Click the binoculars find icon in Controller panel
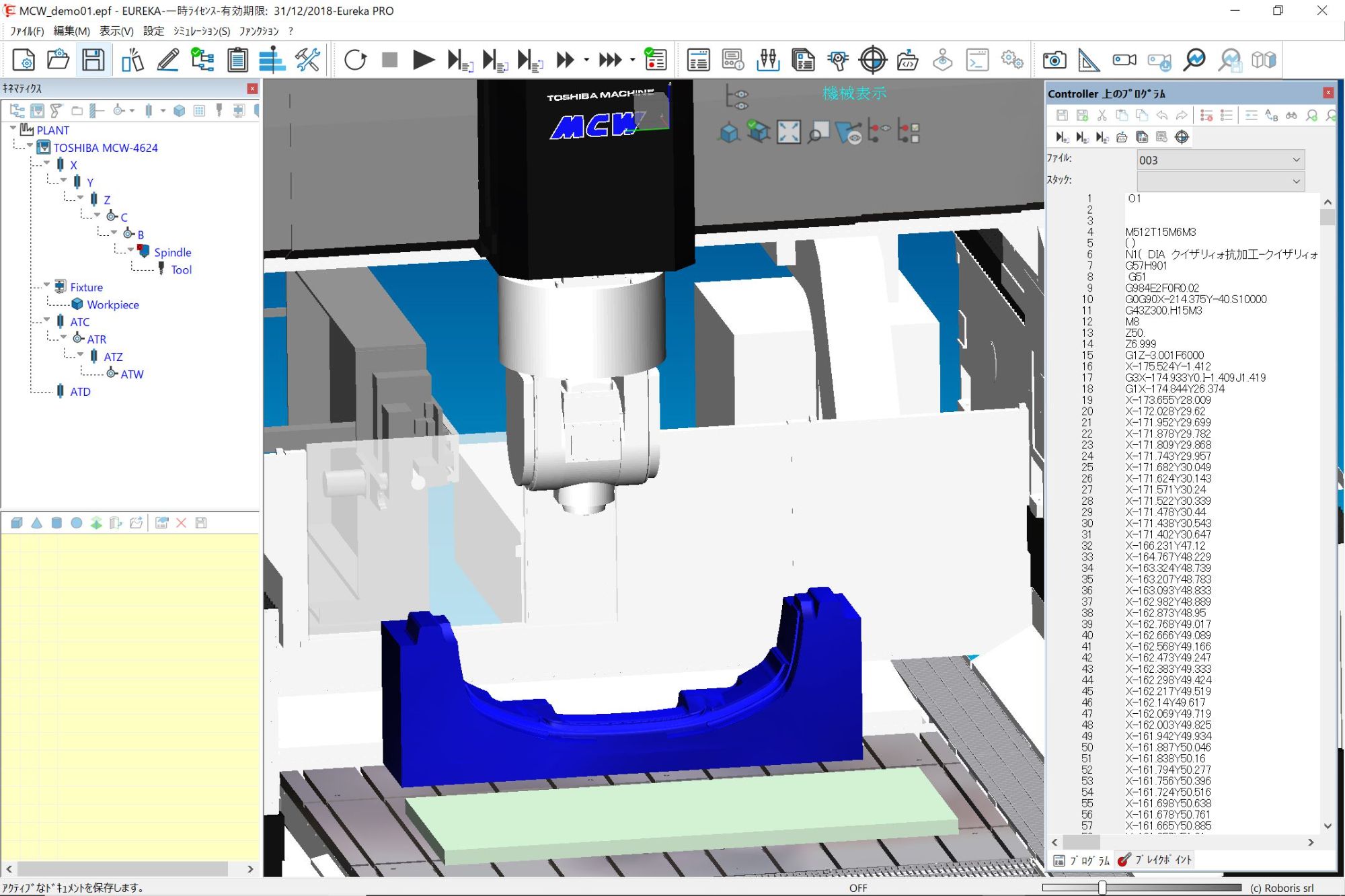This screenshot has width=1345, height=896. click(1291, 116)
